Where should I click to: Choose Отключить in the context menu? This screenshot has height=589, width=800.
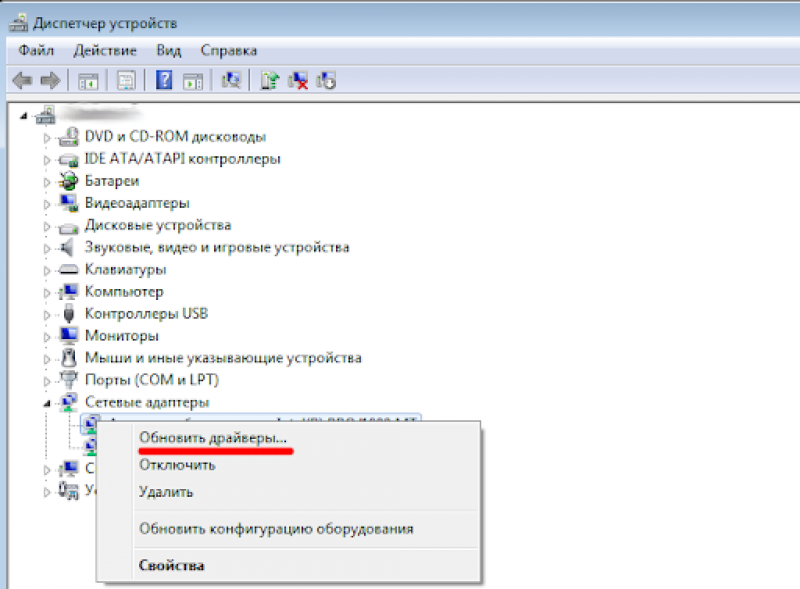[x=177, y=465]
